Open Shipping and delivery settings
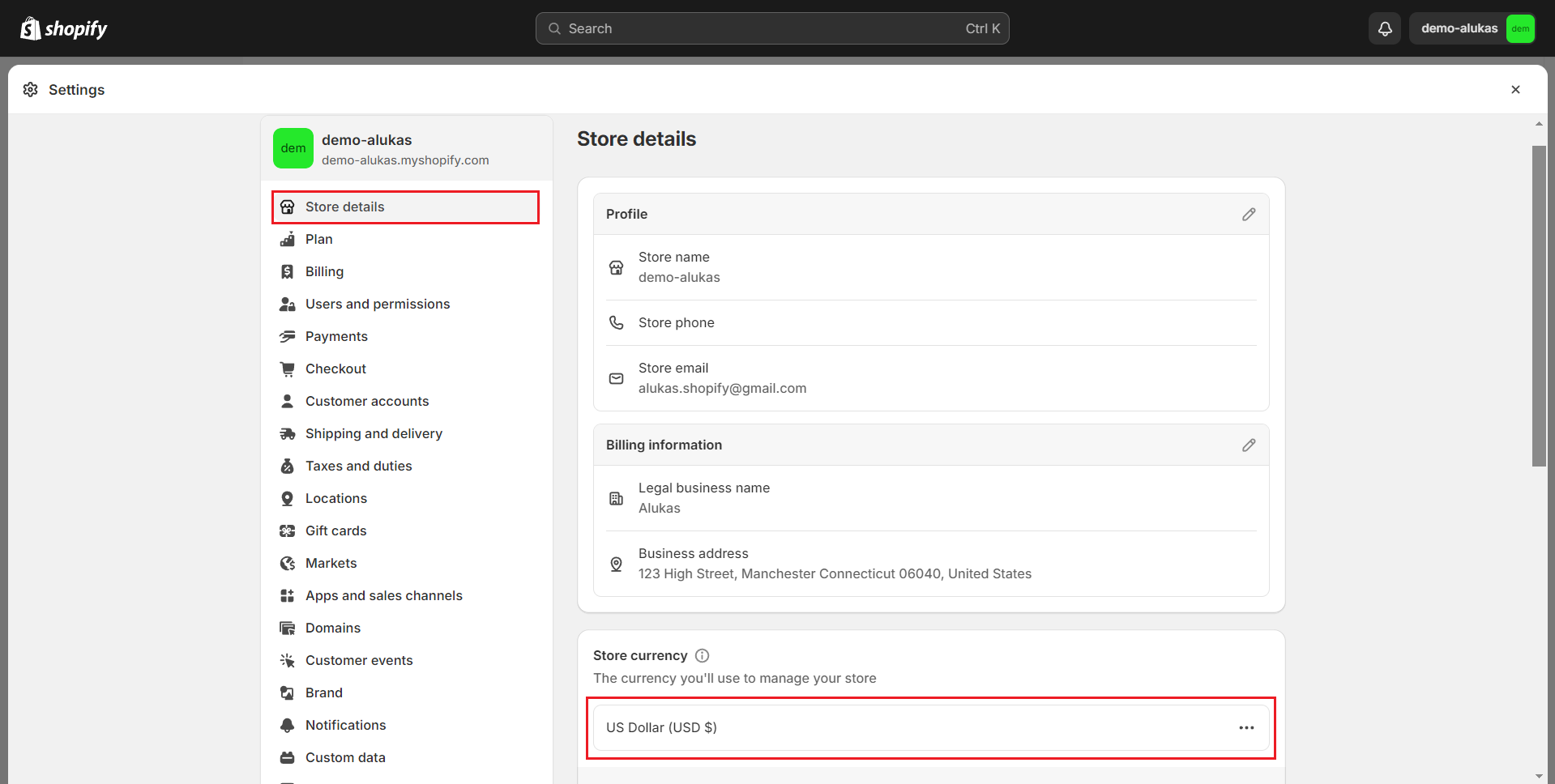1555x784 pixels. coord(374,433)
